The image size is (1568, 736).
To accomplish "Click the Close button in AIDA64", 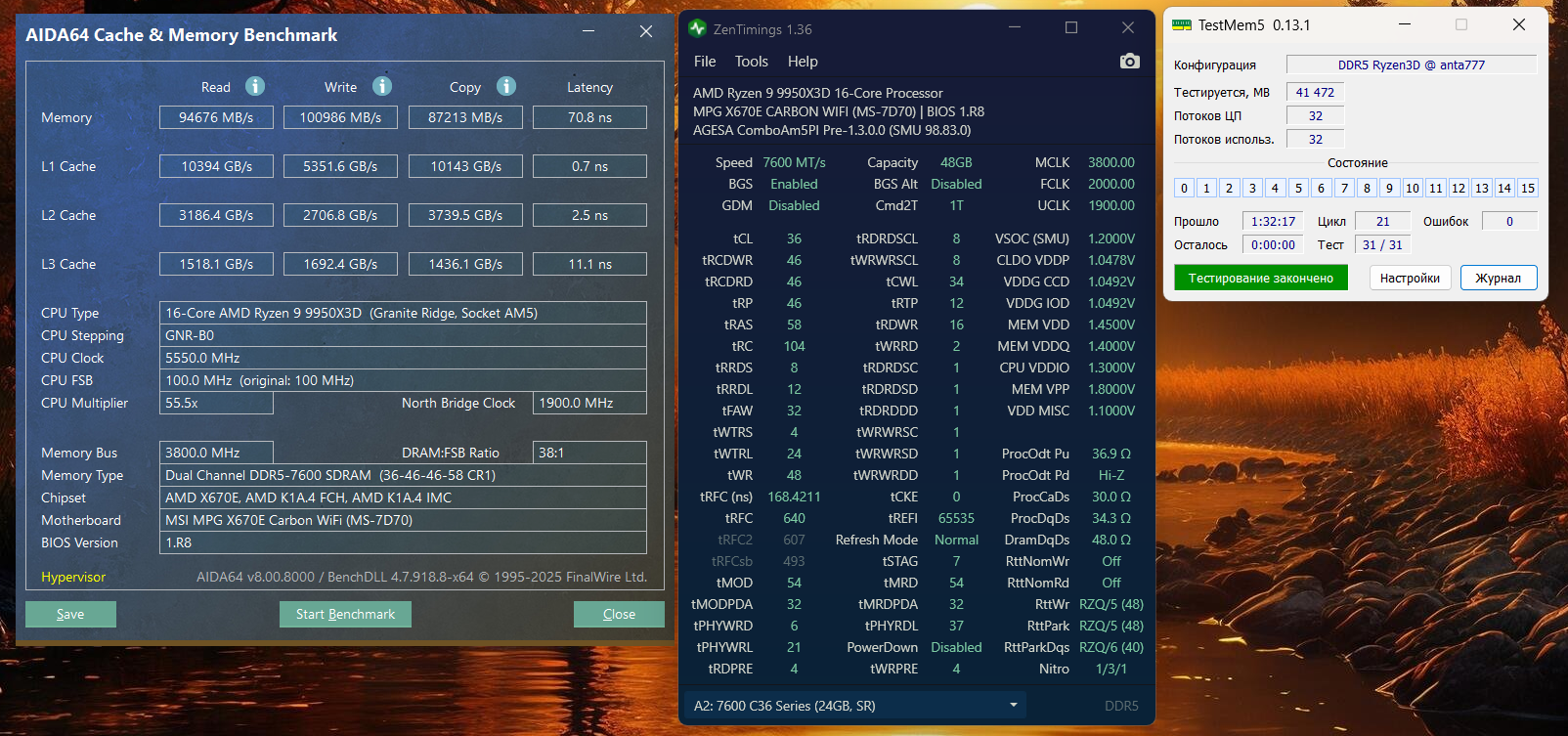I will click(x=619, y=614).
